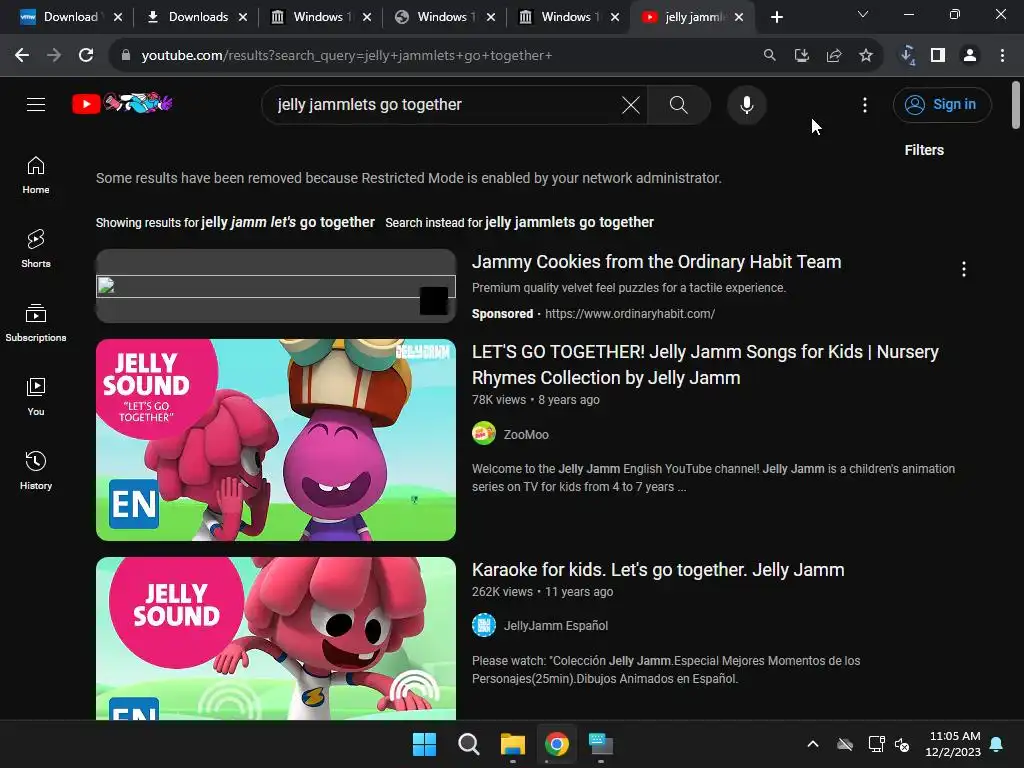
Task: Bookmark this page with star
Action: click(x=865, y=56)
